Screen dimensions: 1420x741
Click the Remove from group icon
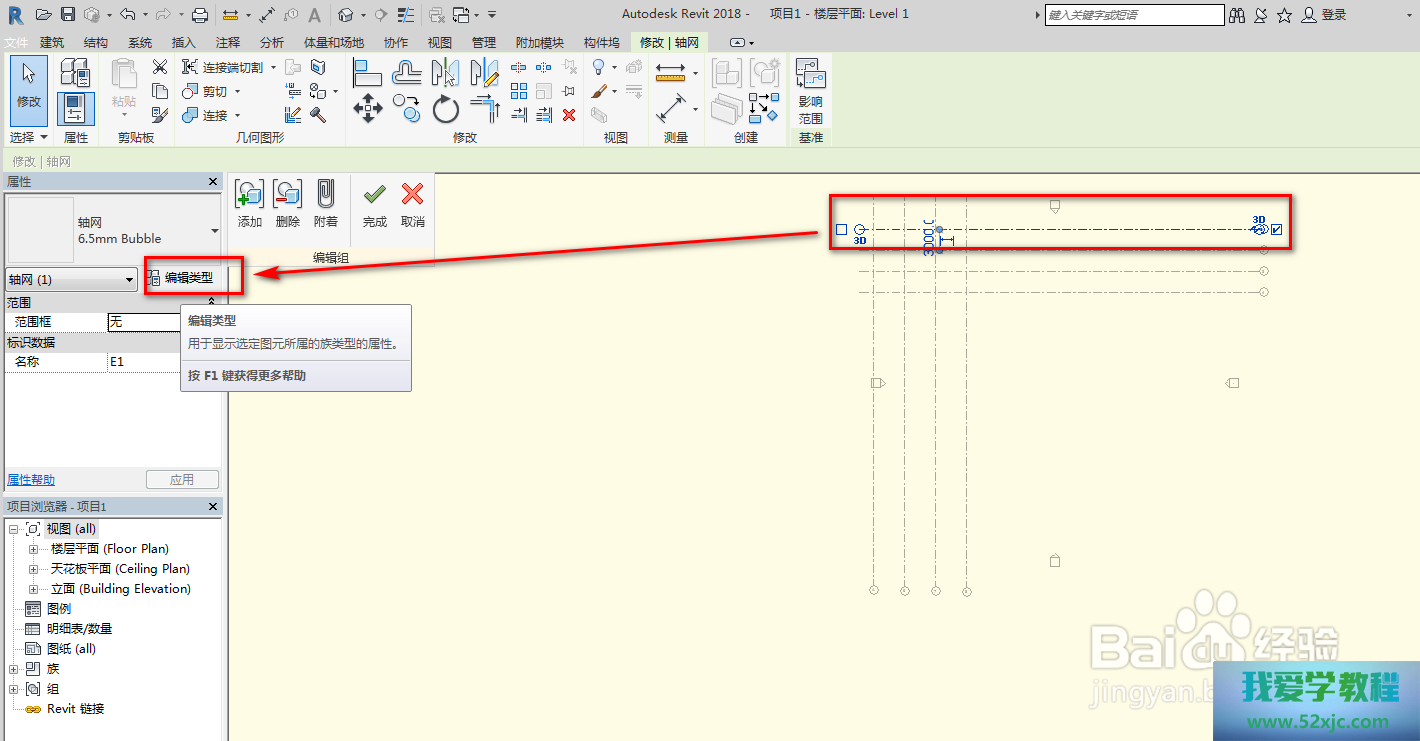(287, 194)
